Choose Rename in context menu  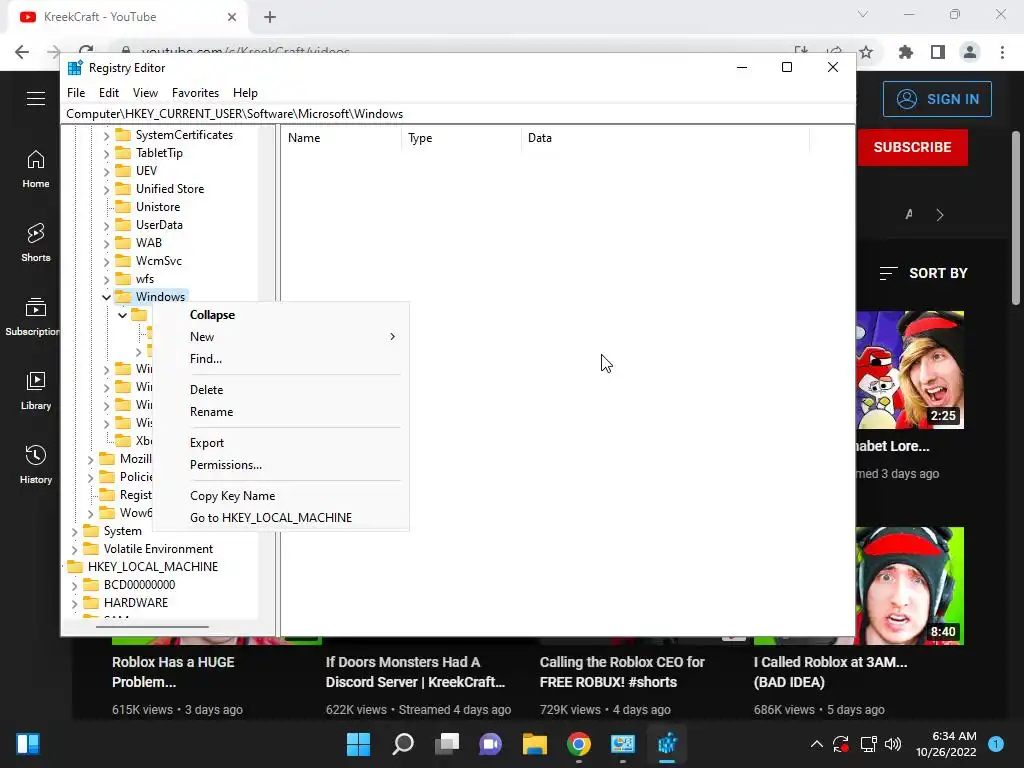coord(281,412)
